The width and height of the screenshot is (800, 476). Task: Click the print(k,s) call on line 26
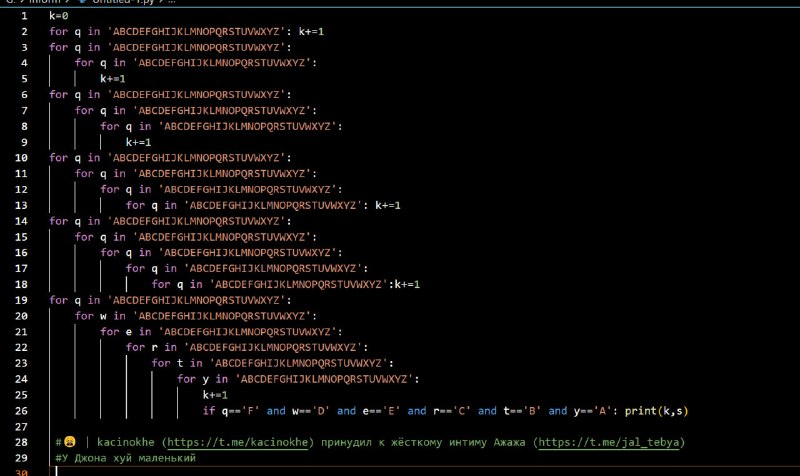pos(656,411)
